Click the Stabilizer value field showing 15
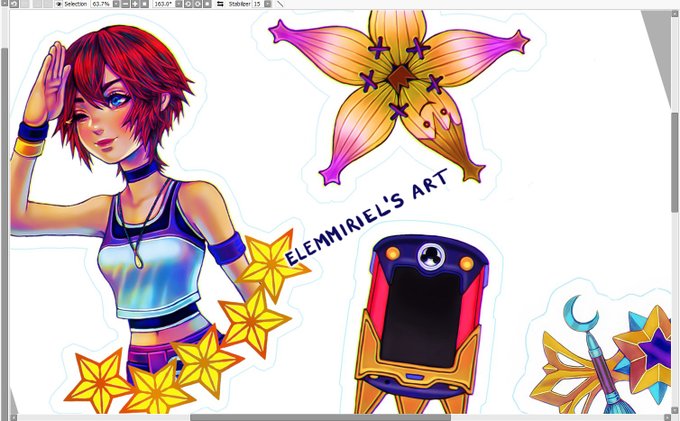Viewport: 680px width, 421px height. pos(258,4)
